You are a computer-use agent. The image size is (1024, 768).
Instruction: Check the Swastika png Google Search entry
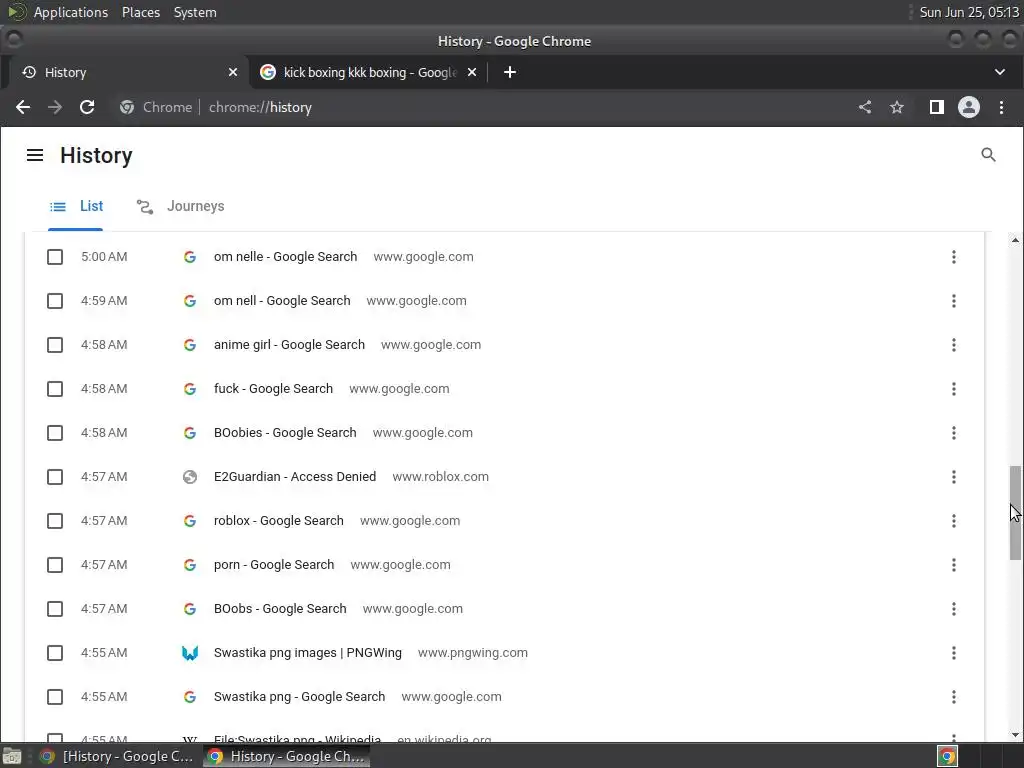[55, 697]
